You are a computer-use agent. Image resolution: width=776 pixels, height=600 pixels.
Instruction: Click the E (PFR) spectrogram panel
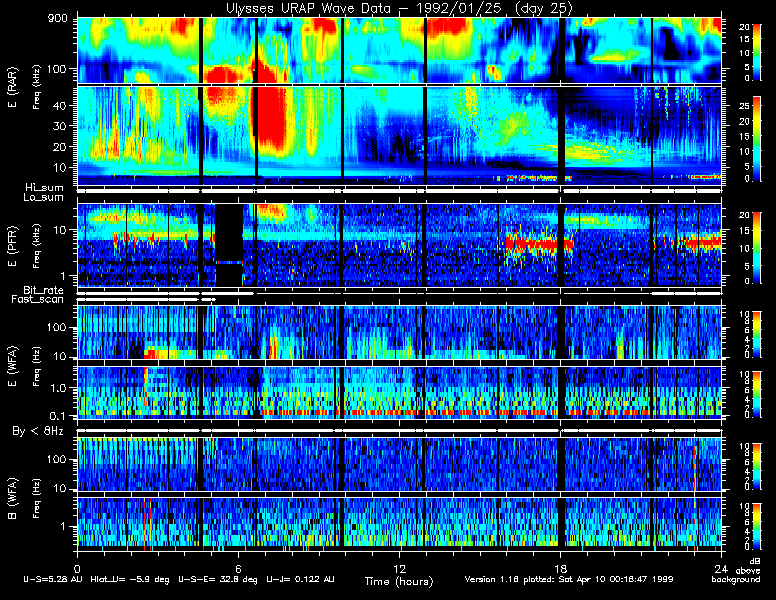click(x=399, y=245)
